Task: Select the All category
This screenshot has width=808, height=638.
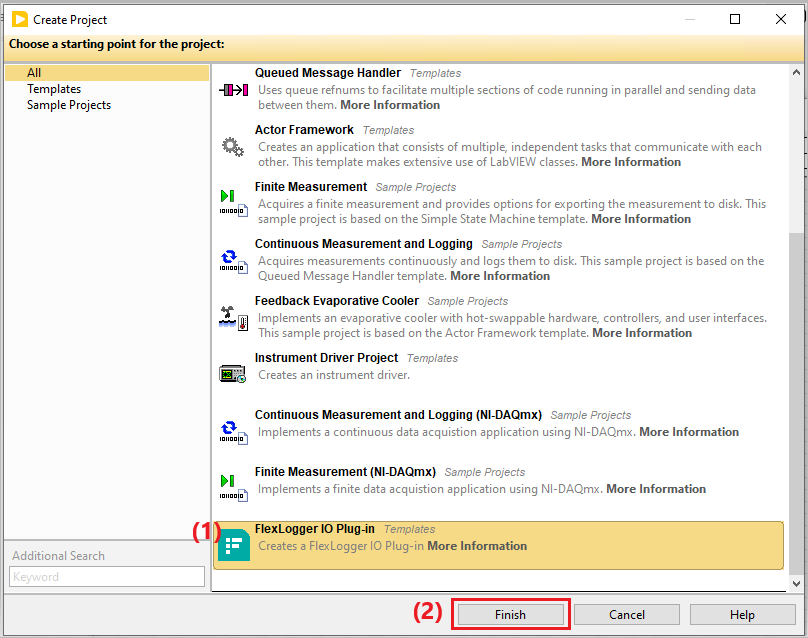Action: 107,73
